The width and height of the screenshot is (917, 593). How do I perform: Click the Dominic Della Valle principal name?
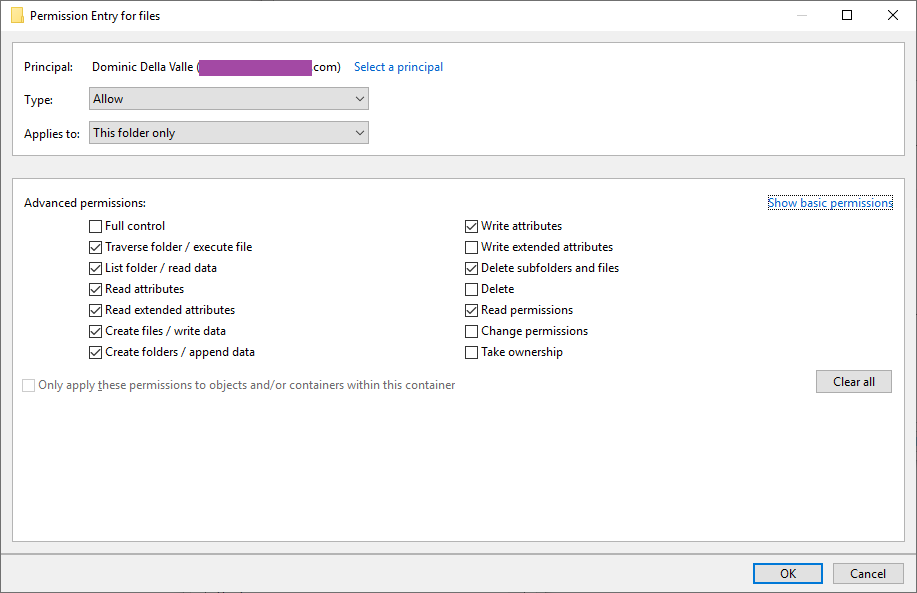tap(142, 67)
